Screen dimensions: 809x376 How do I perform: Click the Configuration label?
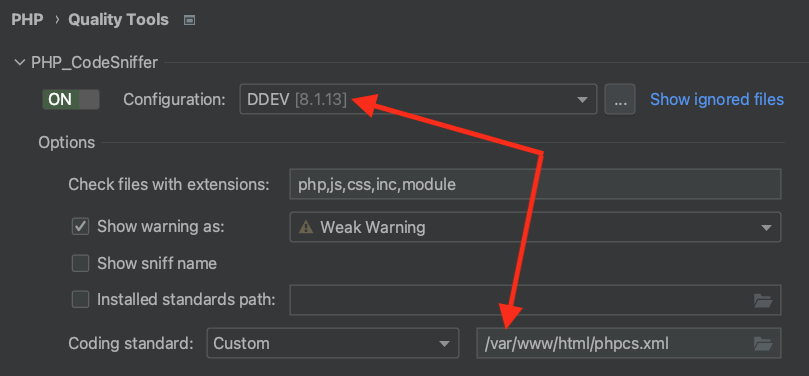pyautogui.click(x=174, y=99)
